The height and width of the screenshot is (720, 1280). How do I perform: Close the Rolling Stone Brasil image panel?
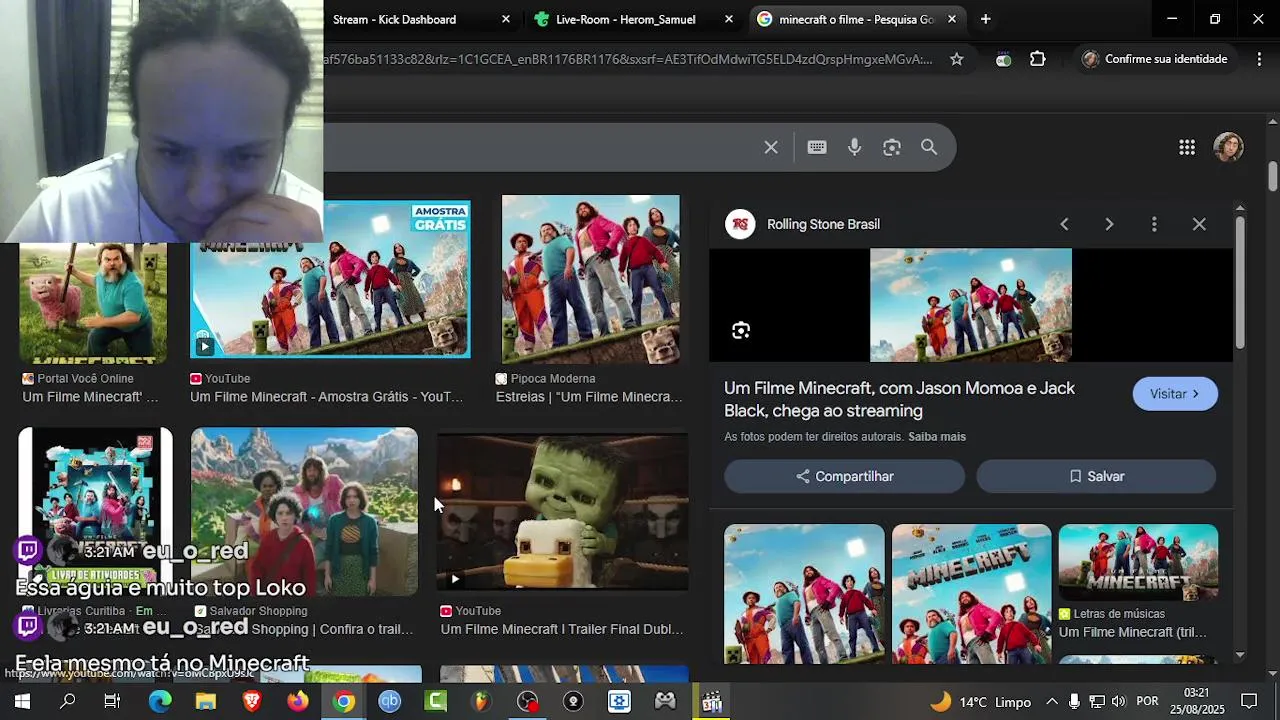point(1199,224)
